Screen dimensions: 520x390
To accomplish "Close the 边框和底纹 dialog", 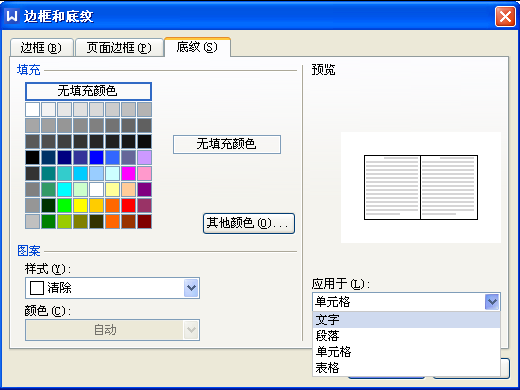I will point(505,16).
